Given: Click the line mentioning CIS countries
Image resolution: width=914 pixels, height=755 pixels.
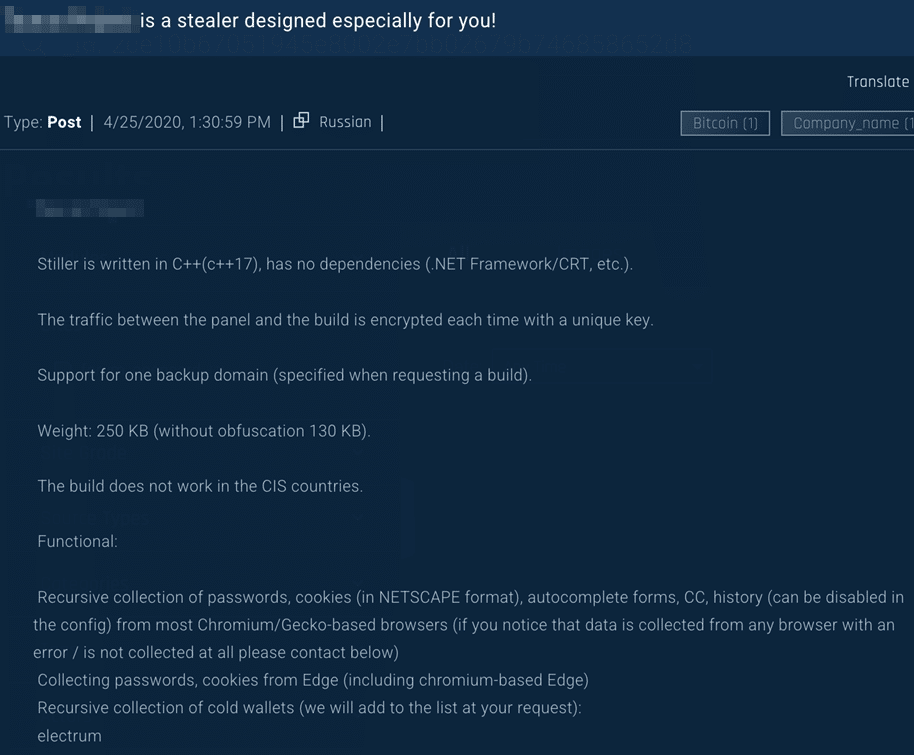Looking at the screenshot, I should tap(200, 486).
